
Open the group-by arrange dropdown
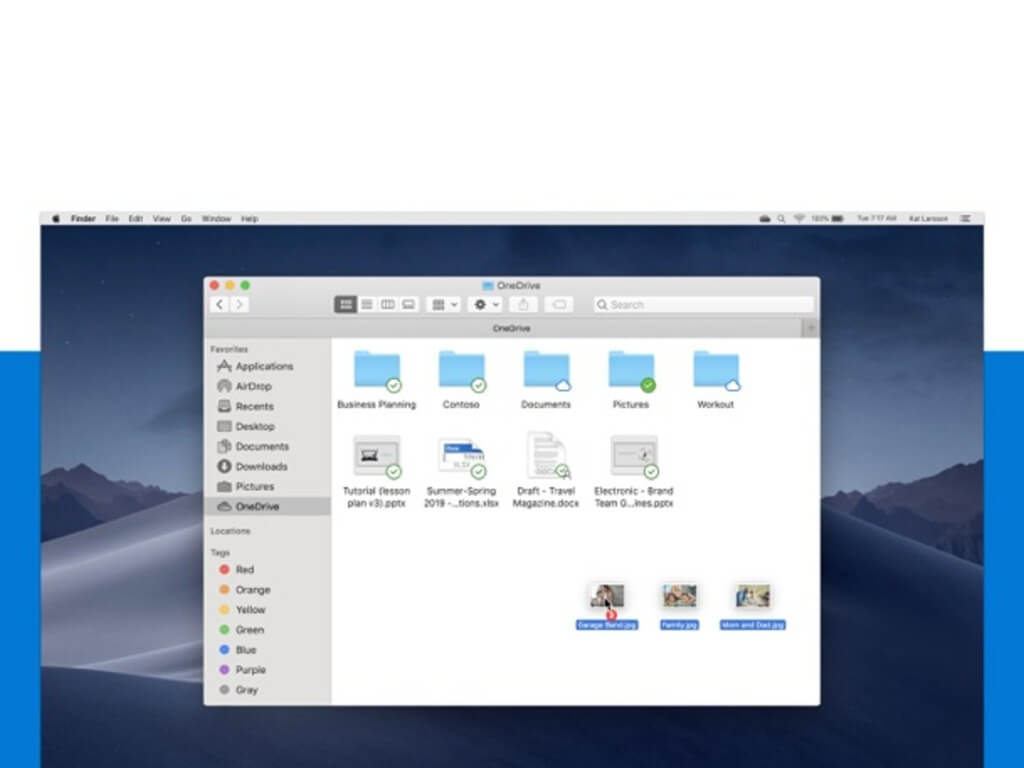pos(443,304)
